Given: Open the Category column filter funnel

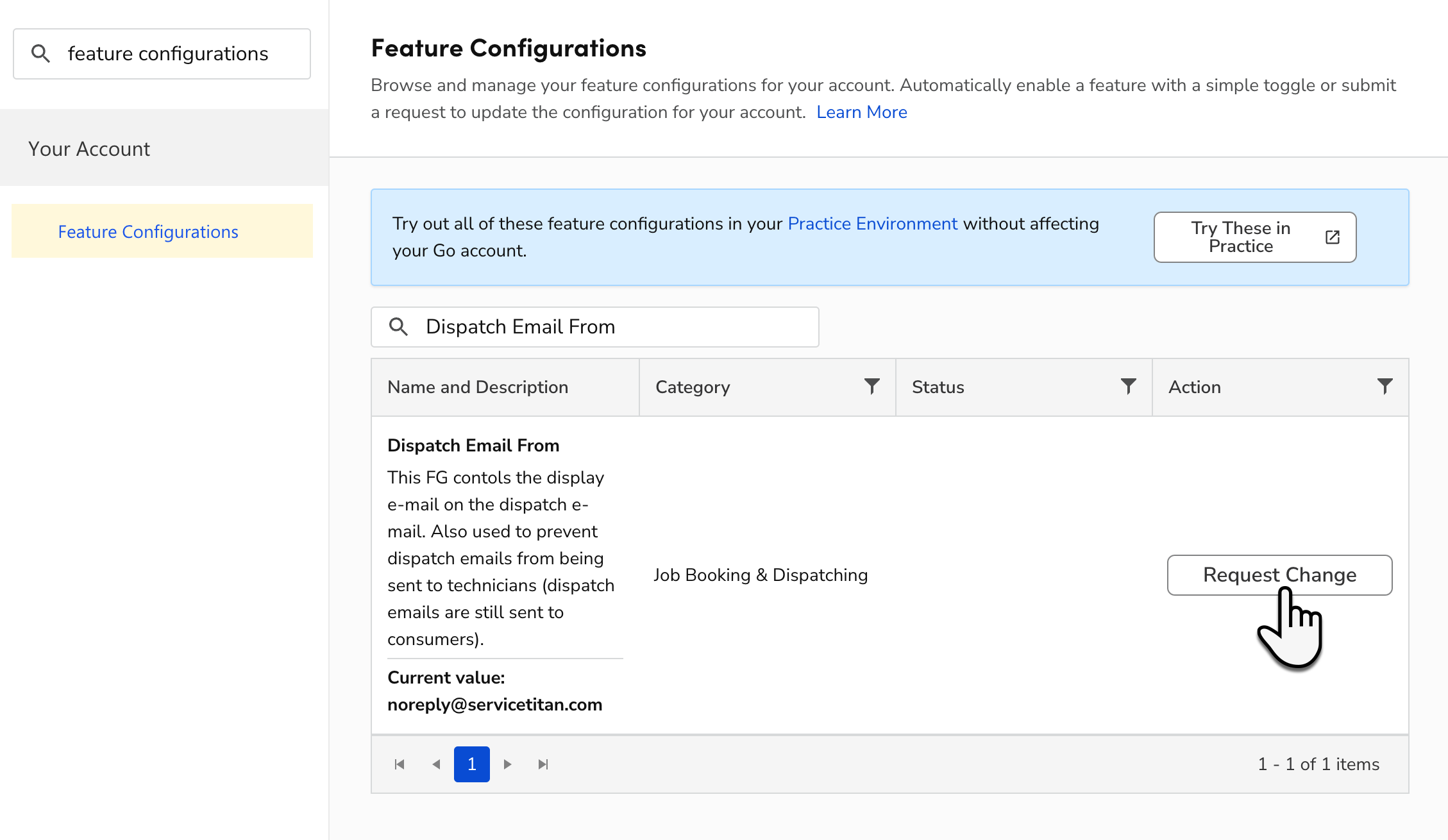Looking at the screenshot, I should pyautogui.click(x=871, y=386).
